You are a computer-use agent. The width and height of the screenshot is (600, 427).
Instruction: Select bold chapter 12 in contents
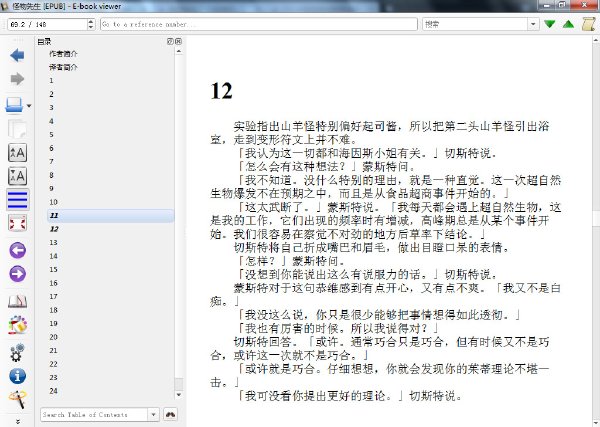click(54, 229)
